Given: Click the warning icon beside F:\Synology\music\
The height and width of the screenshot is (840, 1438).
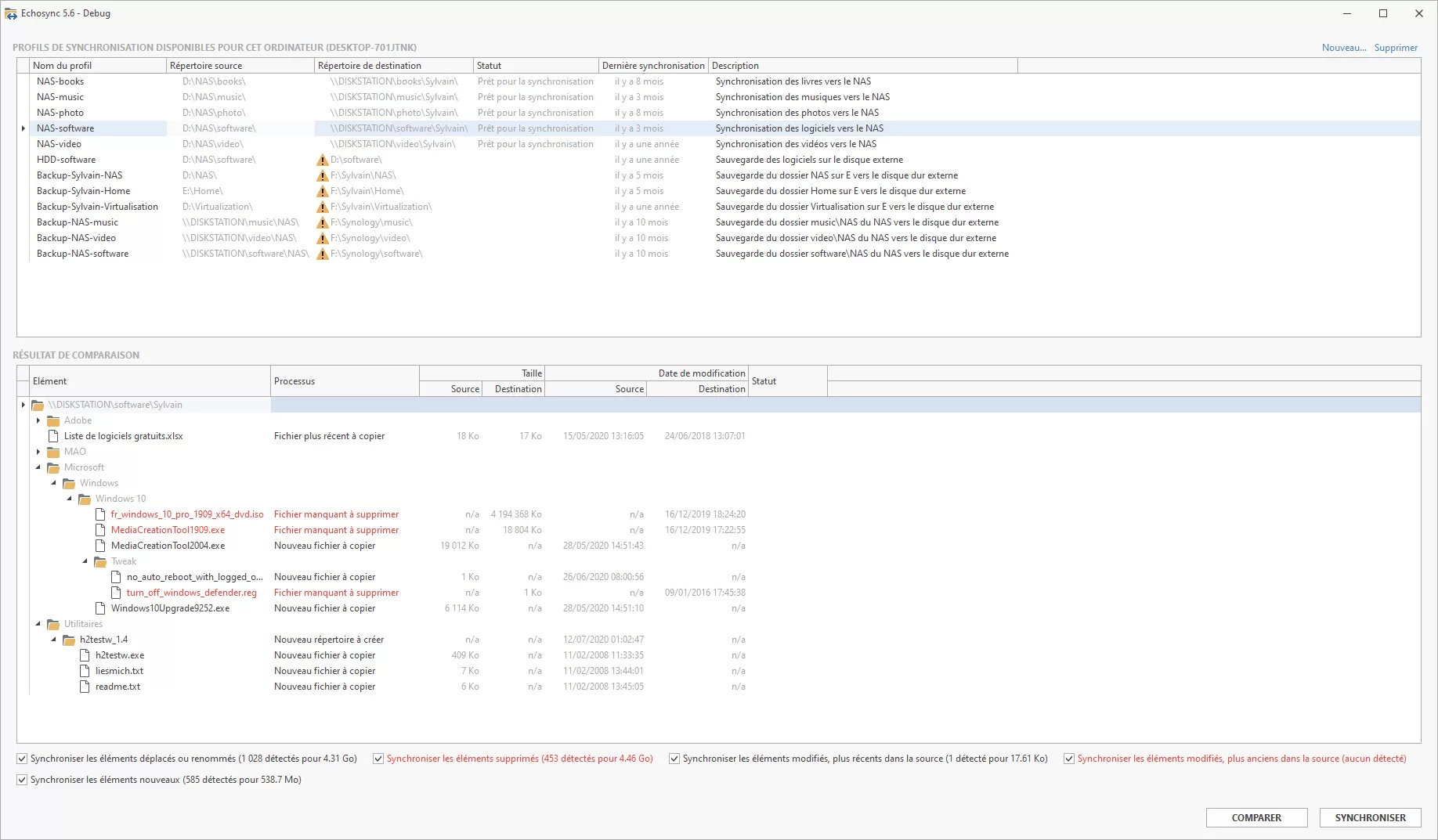Looking at the screenshot, I should pos(323,222).
